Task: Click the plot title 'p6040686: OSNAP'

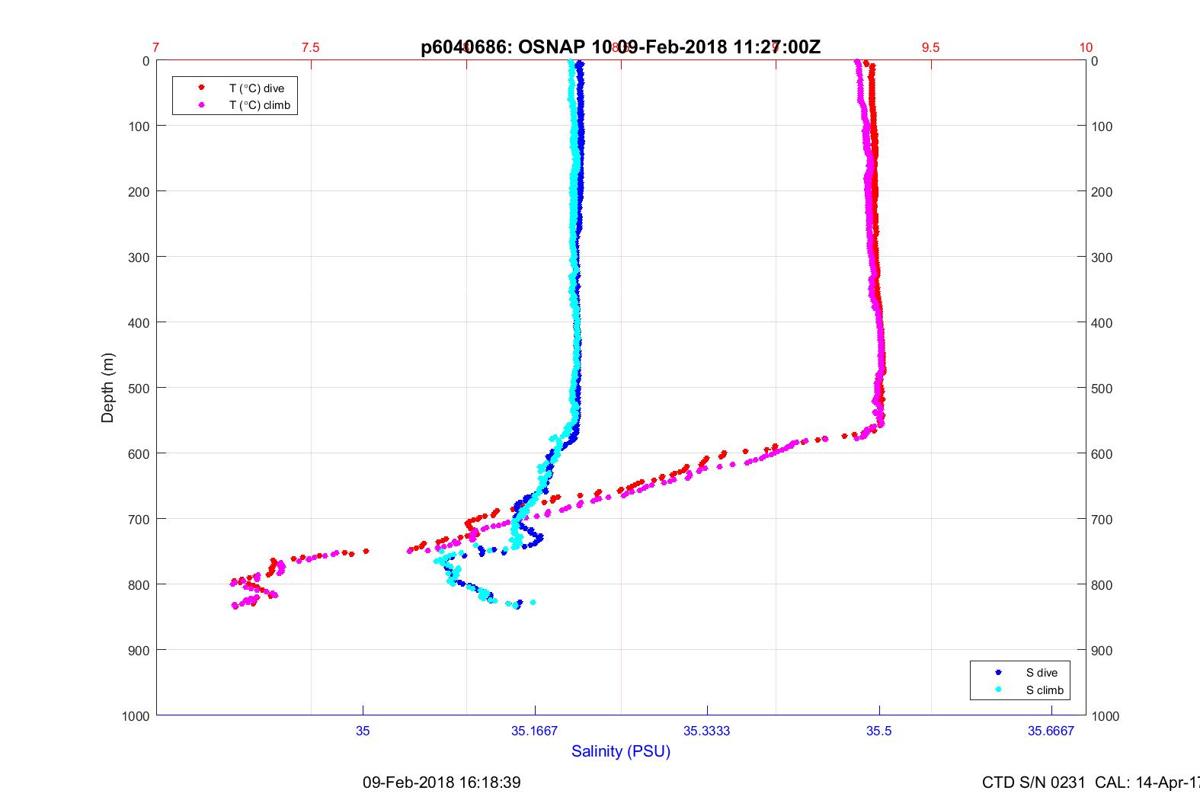Action: (x=504, y=46)
